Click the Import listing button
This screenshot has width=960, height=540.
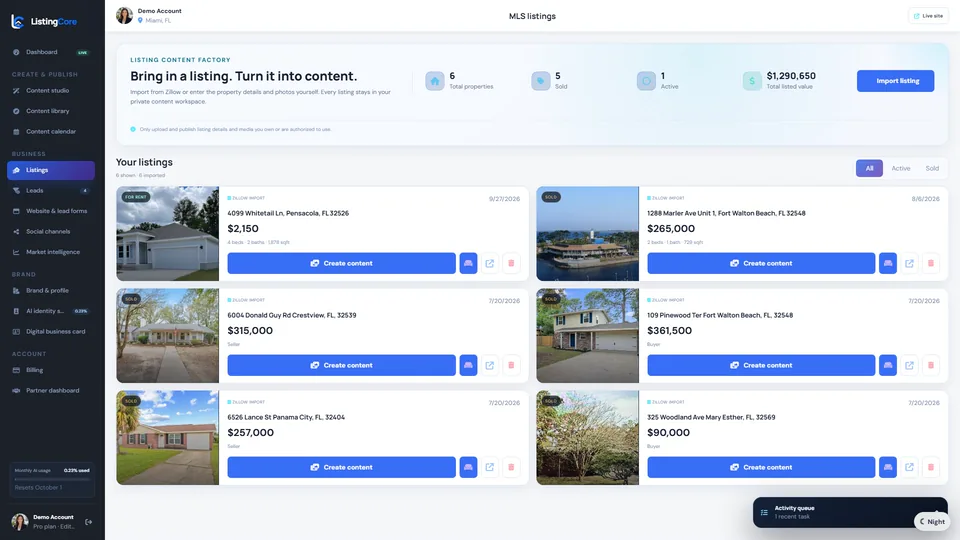coord(895,81)
